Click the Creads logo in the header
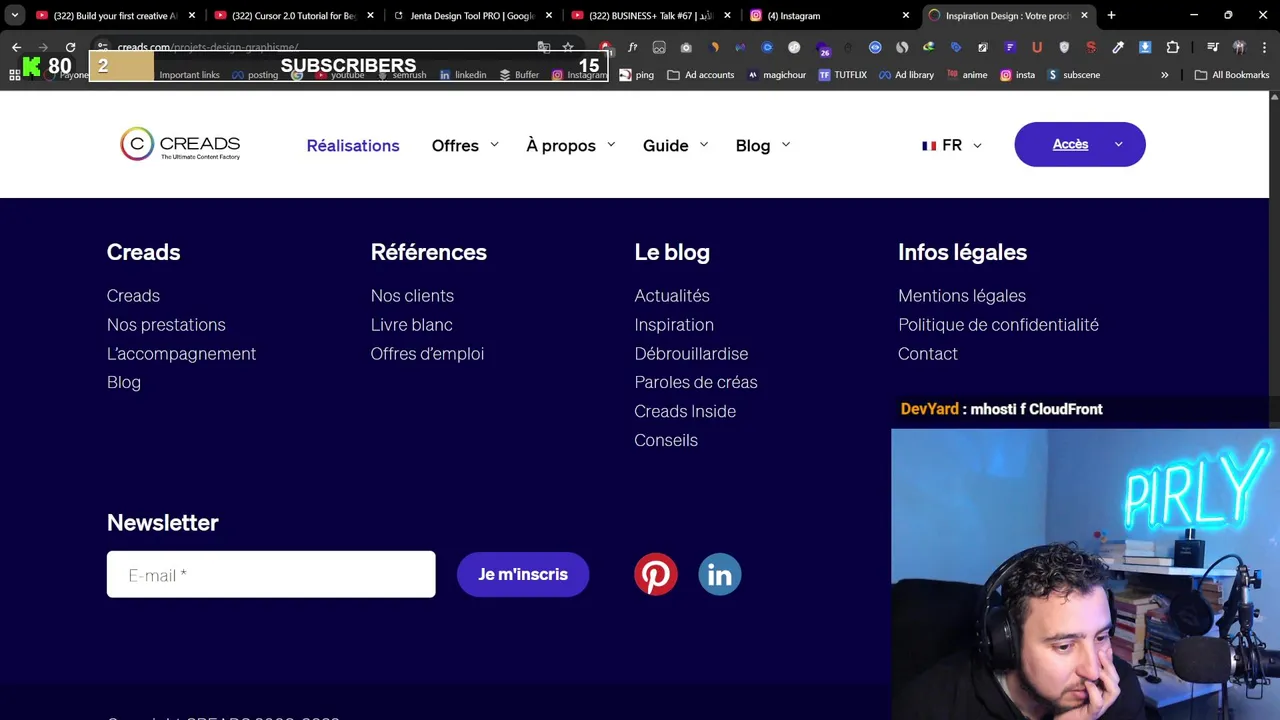Image resolution: width=1280 pixels, height=720 pixels. tap(180, 144)
